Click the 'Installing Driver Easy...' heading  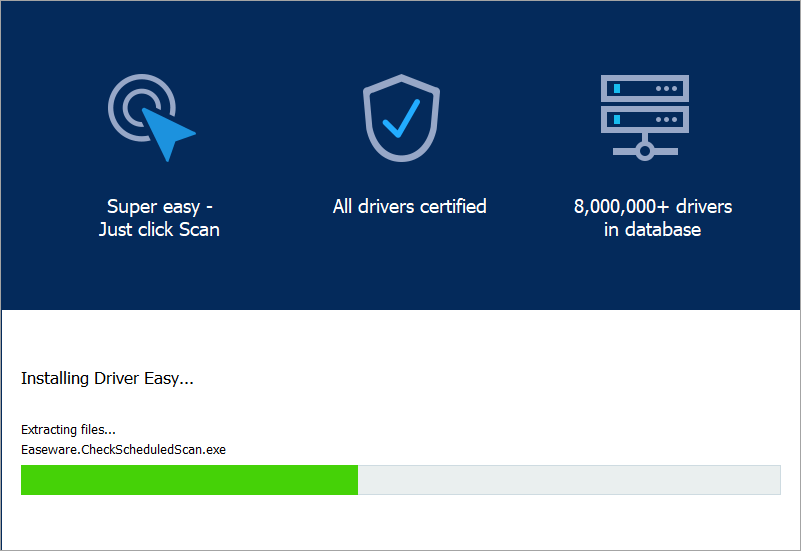[x=107, y=378]
